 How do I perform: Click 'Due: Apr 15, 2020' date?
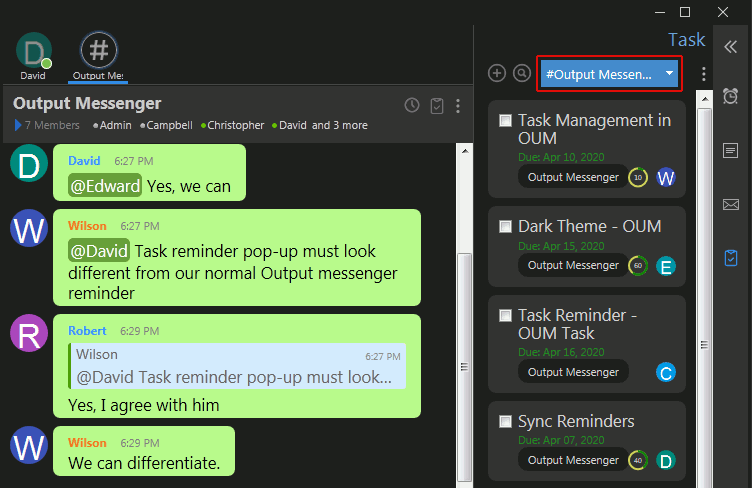point(561,246)
